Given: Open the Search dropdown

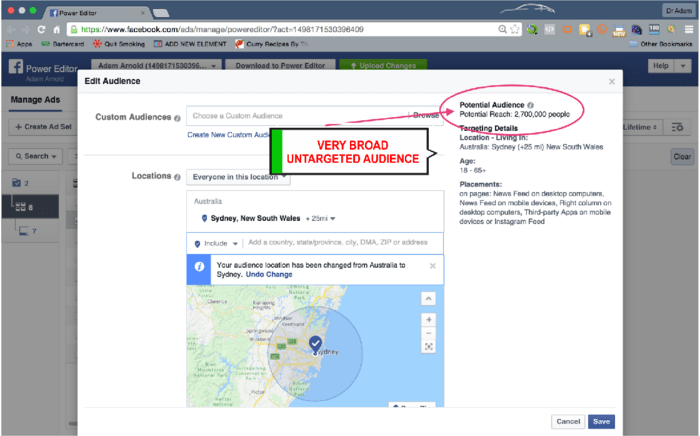Looking at the screenshot, I should 36,157.
